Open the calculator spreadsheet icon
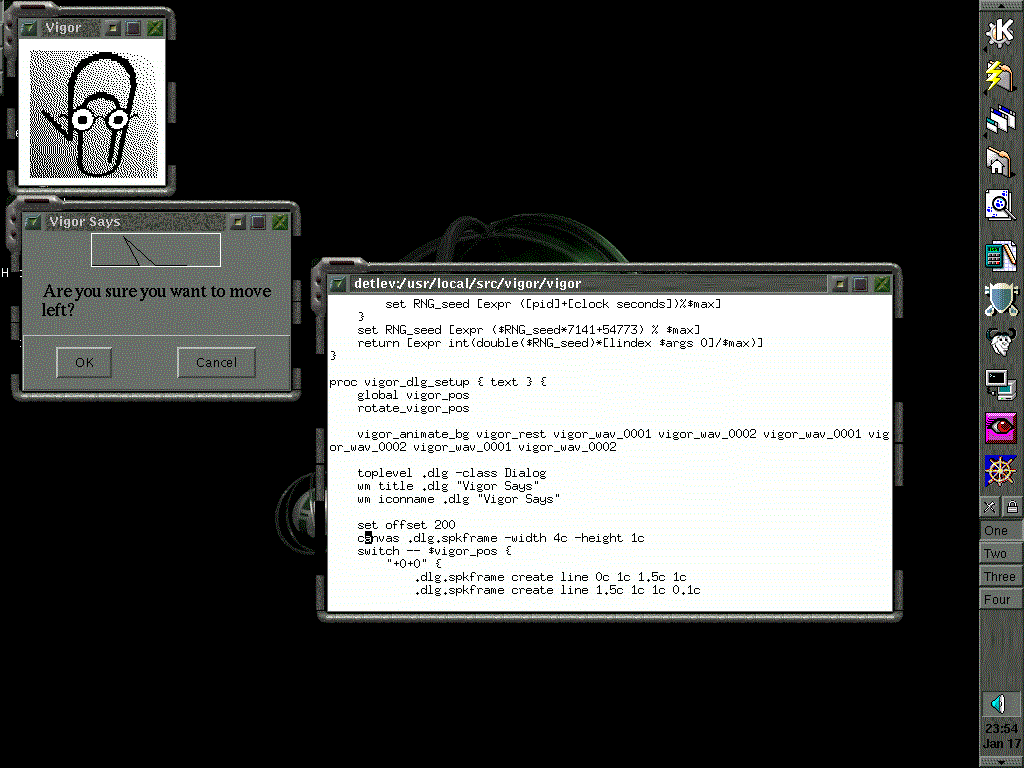 [x=1000, y=254]
